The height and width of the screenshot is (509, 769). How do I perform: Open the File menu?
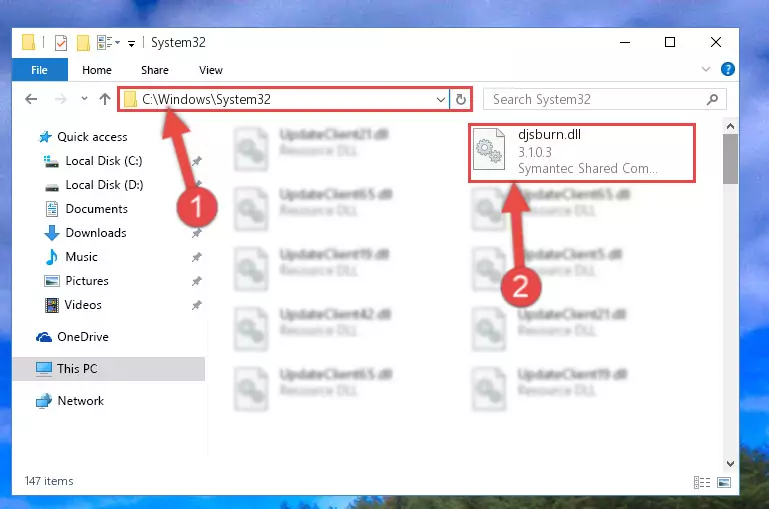point(40,70)
